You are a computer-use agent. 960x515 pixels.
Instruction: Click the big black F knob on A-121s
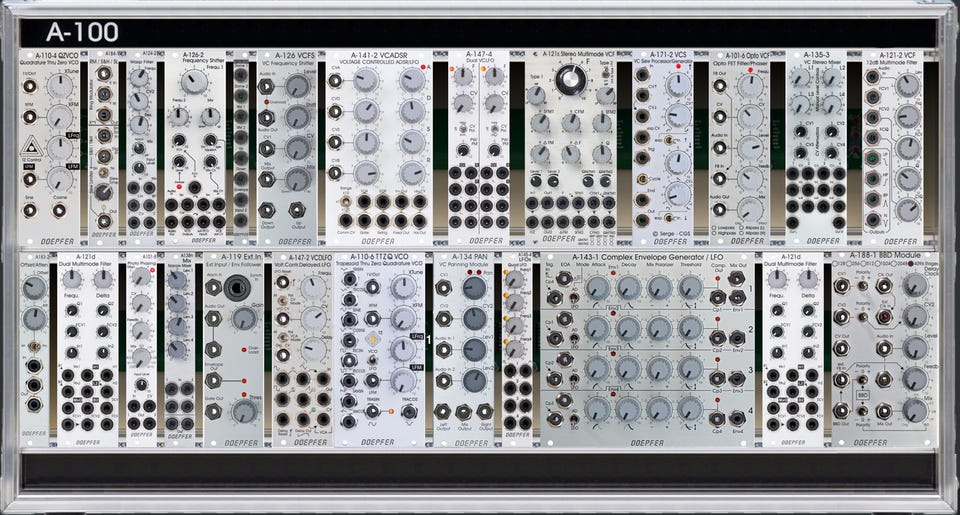click(569, 81)
